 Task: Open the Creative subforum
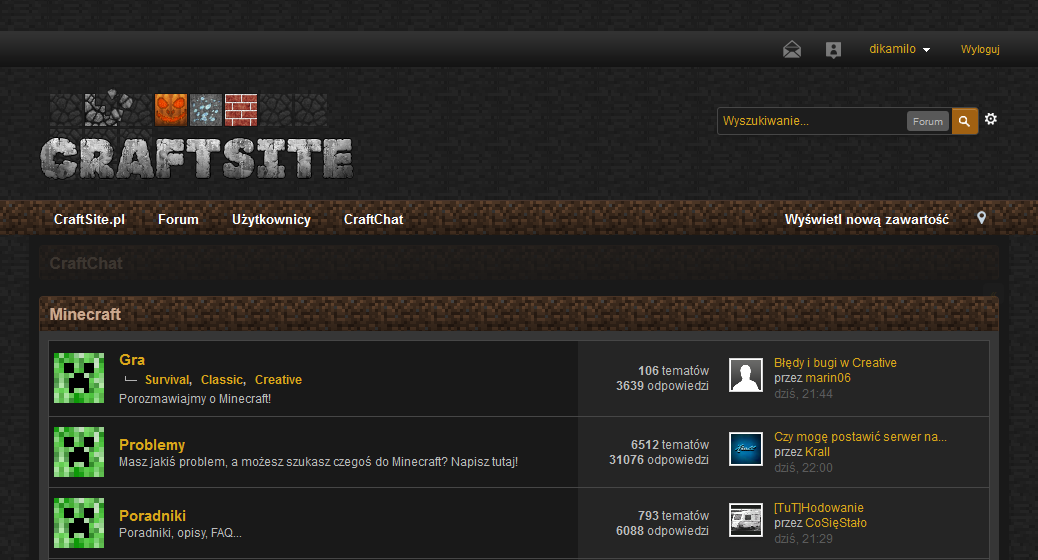(x=278, y=380)
